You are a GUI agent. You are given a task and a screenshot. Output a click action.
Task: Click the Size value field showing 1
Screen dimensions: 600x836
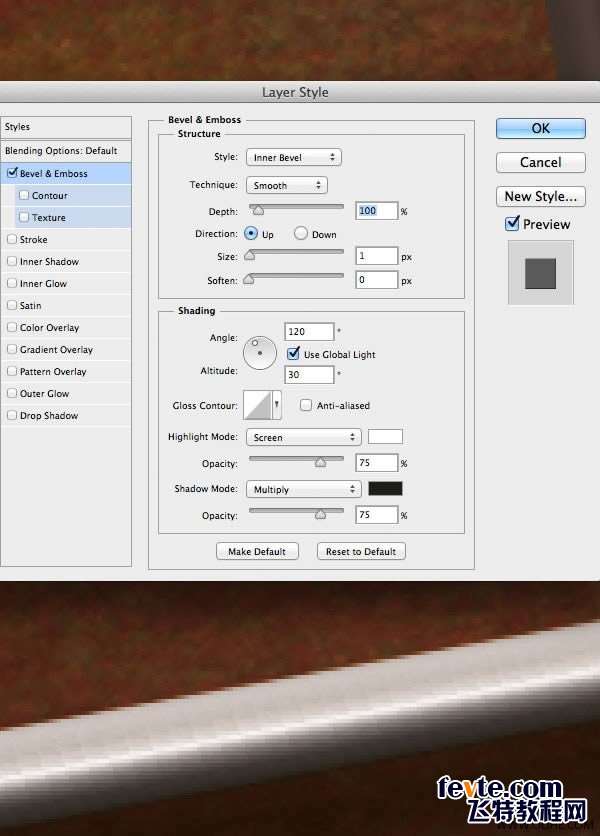377,256
